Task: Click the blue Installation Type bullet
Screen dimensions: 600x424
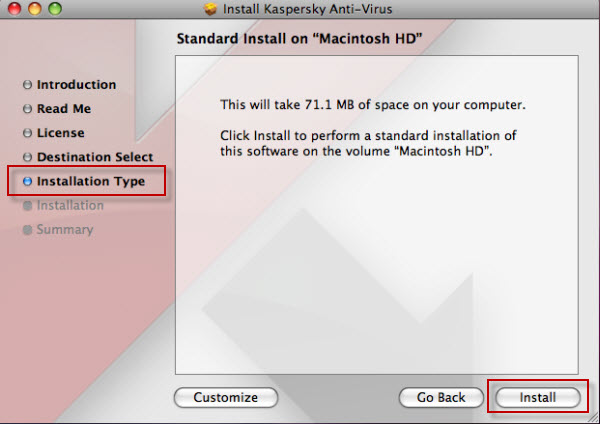Action: [27, 181]
